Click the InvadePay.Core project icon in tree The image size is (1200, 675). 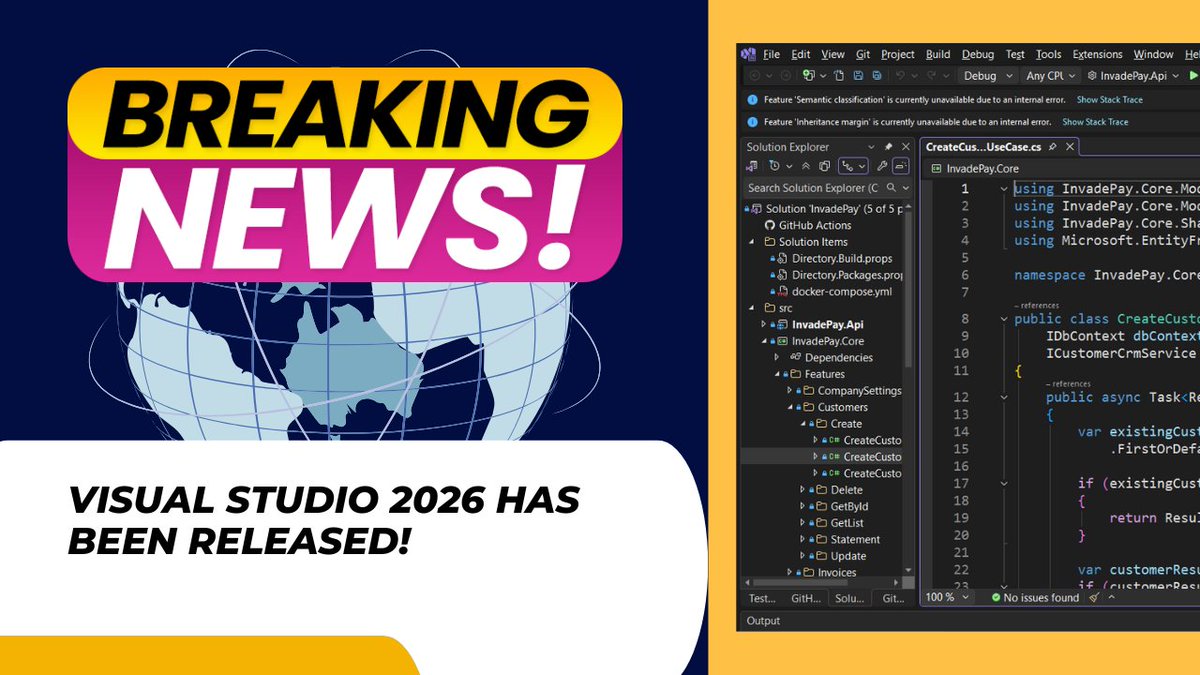click(x=781, y=341)
